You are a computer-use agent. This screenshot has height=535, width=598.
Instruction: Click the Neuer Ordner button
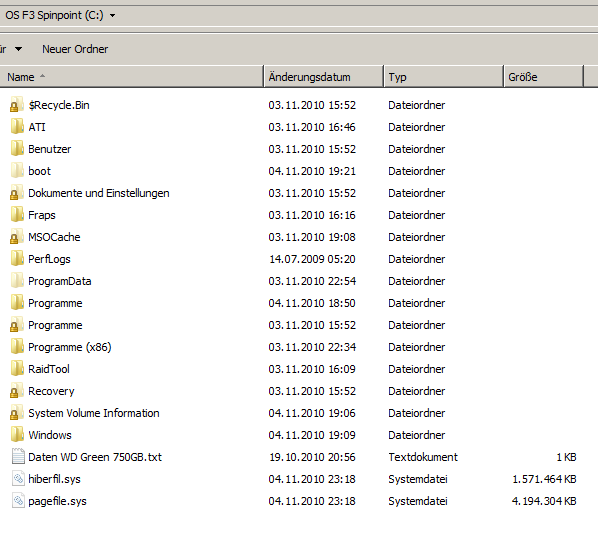click(75, 49)
